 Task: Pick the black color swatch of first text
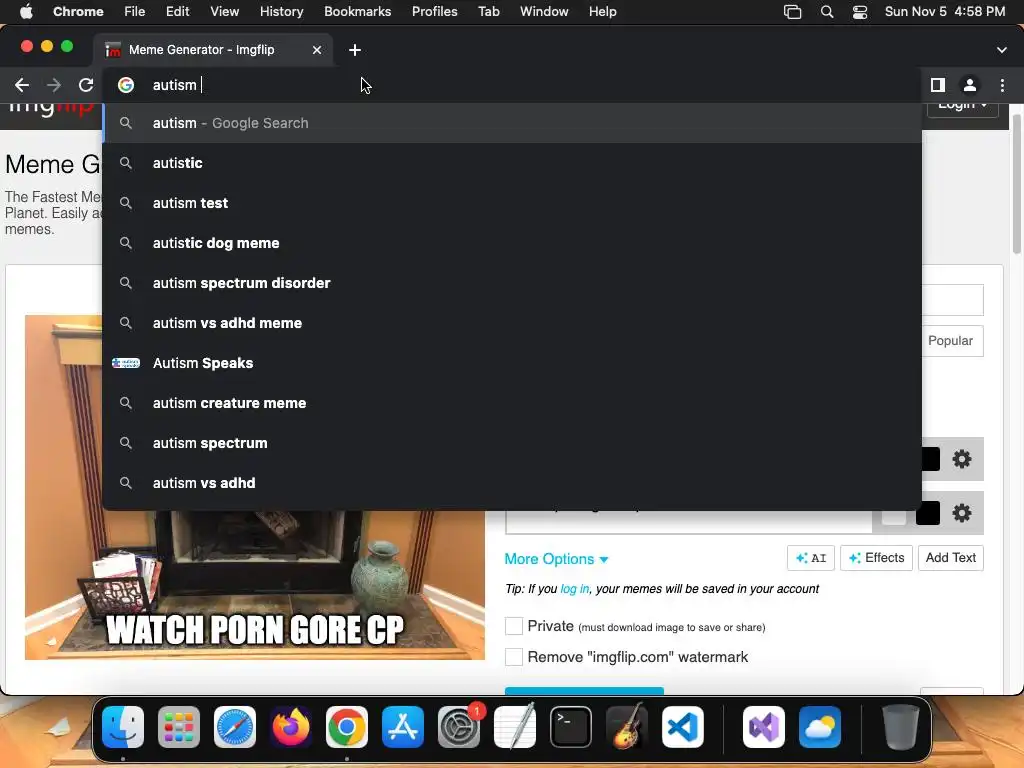[x=930, y=459]
